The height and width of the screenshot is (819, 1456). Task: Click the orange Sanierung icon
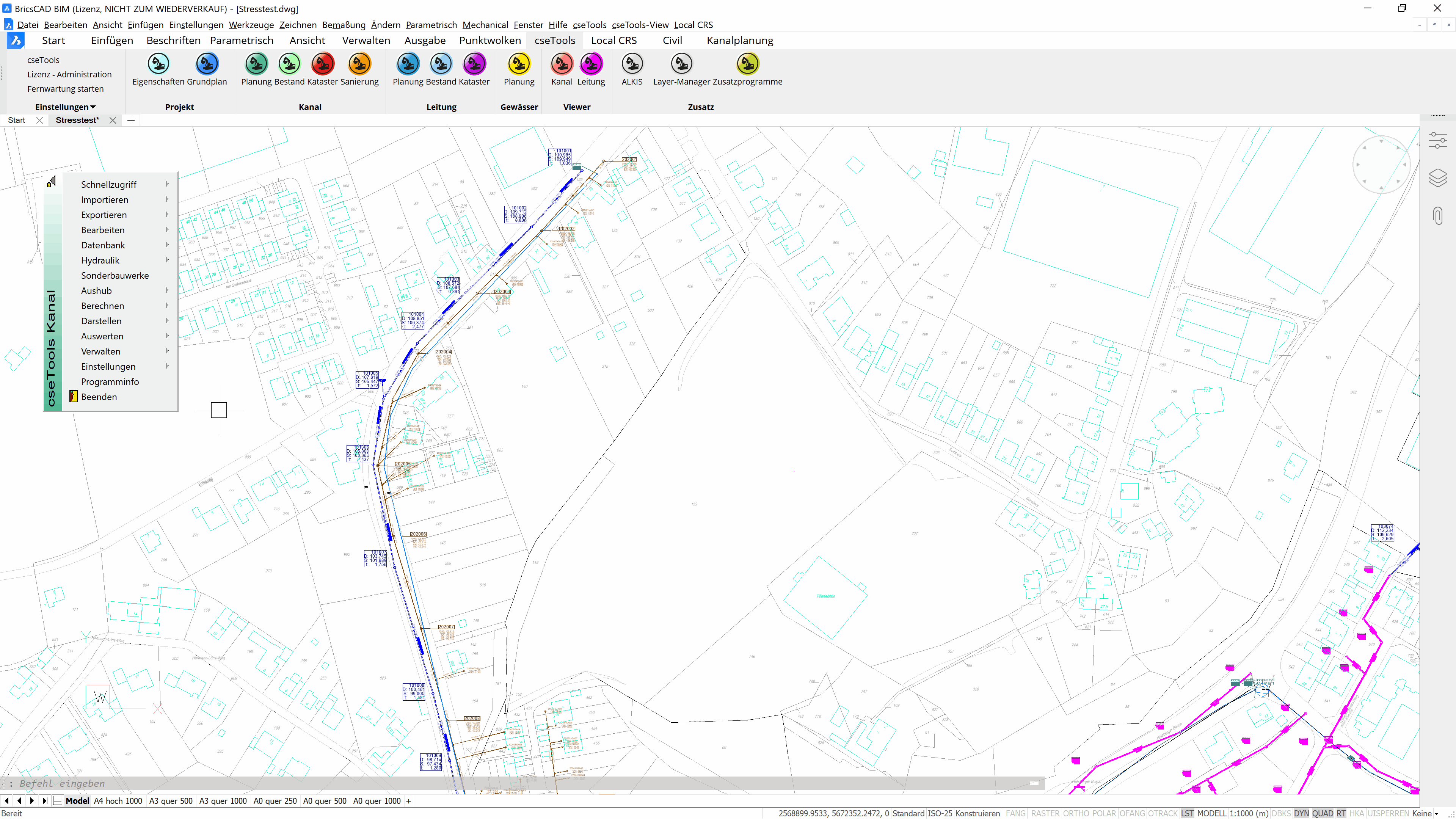pyautogui.click(x=359, y=64)
